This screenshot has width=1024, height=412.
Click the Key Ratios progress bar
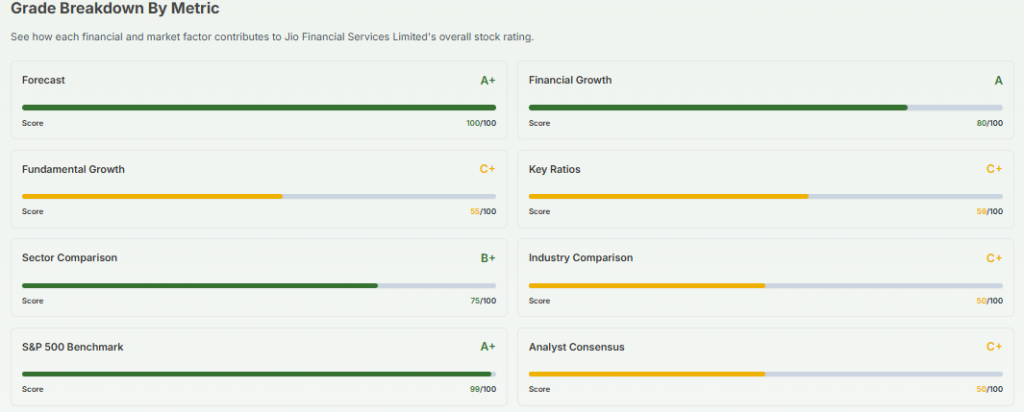(x=765, y=197)
